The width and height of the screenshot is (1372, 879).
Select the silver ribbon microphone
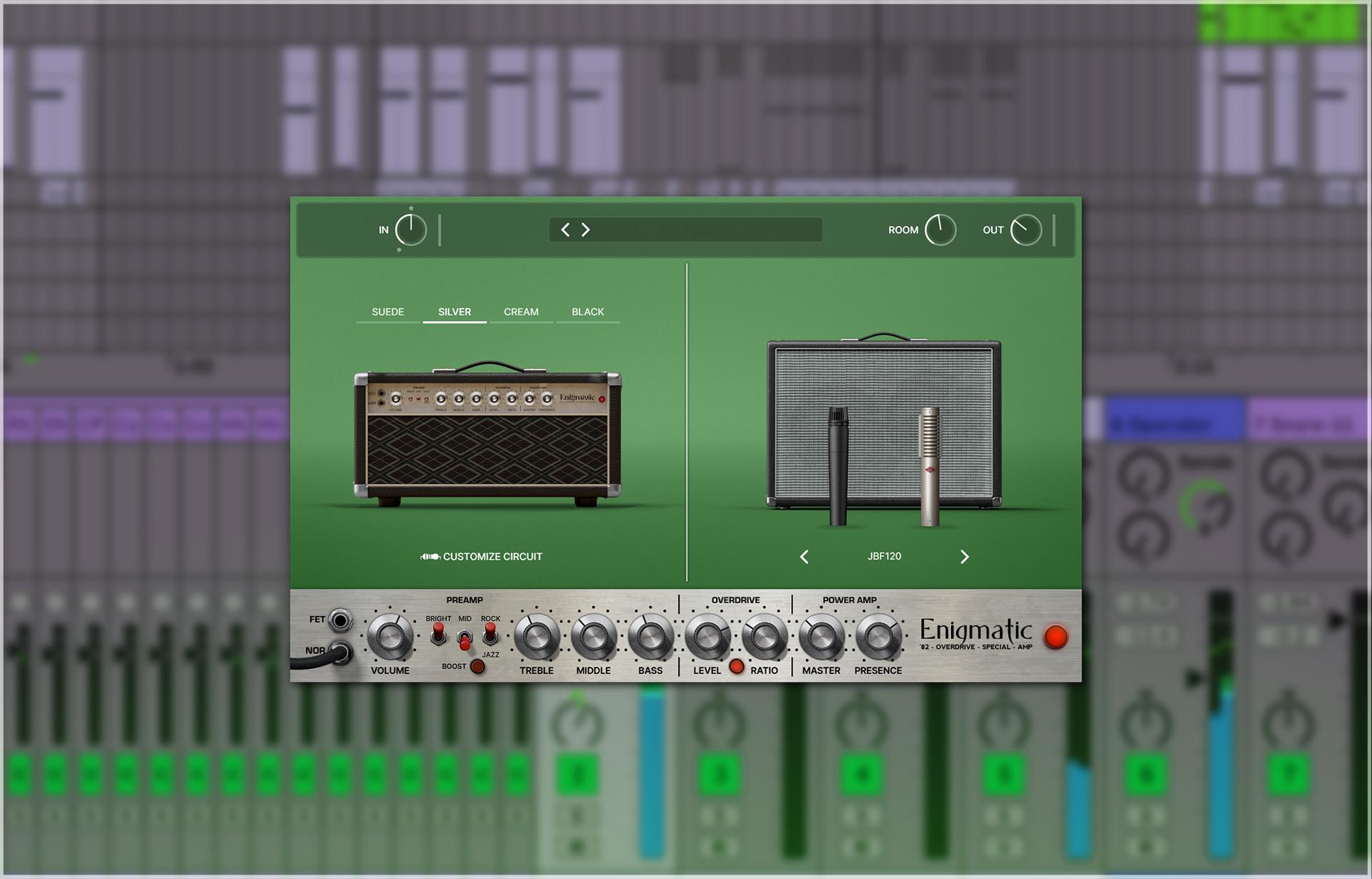pyautogui.click(x=929, y=466)
